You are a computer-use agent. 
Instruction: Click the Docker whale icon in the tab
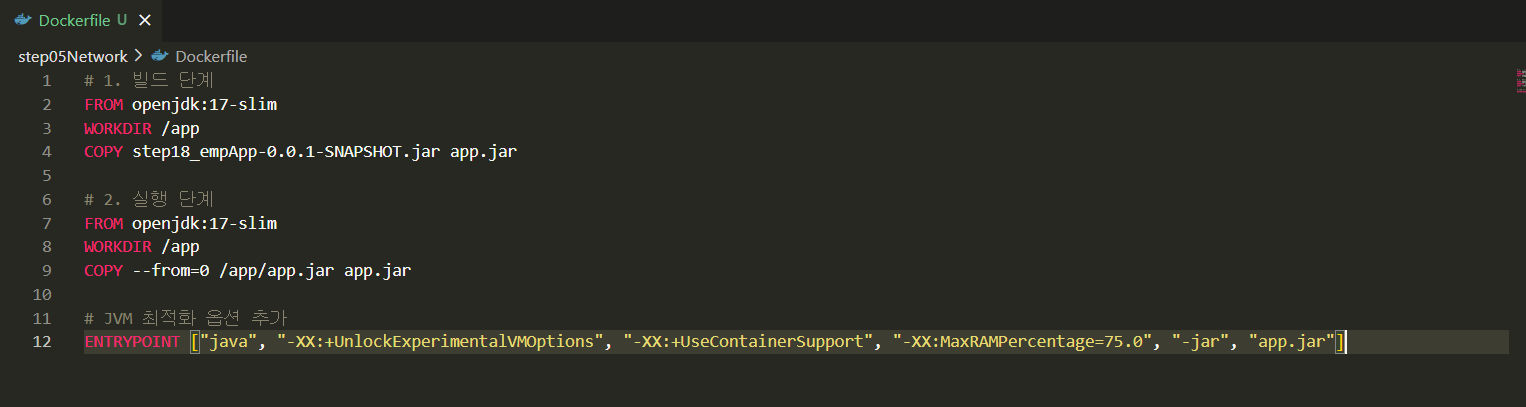click(x=23, y=20)
